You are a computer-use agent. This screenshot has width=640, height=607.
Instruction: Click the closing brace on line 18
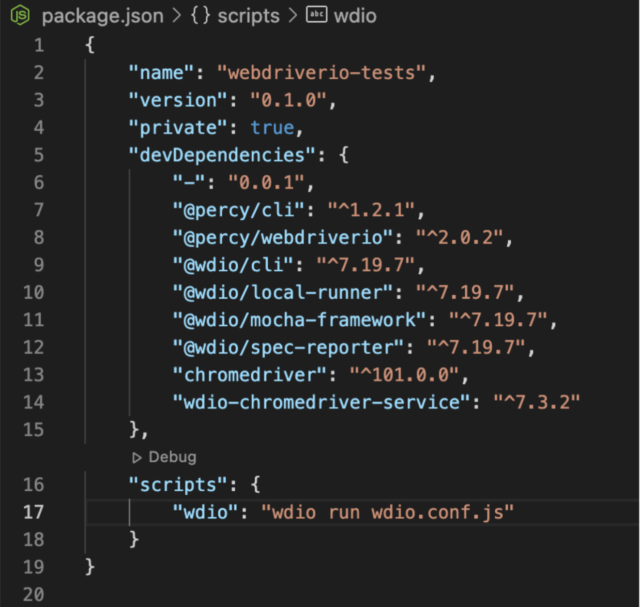pyautogui.click(x=134, y=540)
